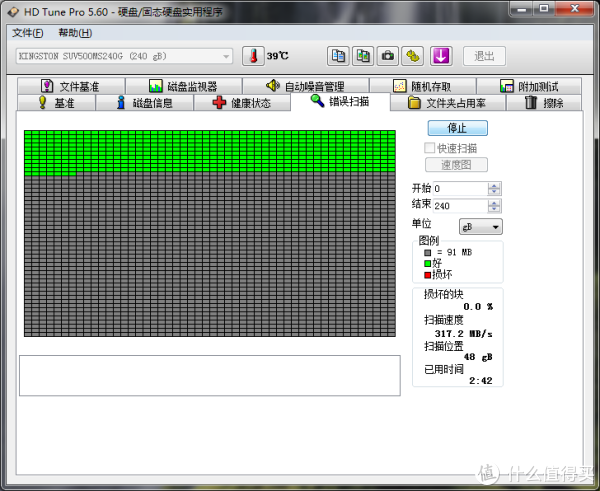Image resolution: width=600 pixels, height=491 pixels.
Task: Click the 开始 value input field
Action: tap(460, 188)
